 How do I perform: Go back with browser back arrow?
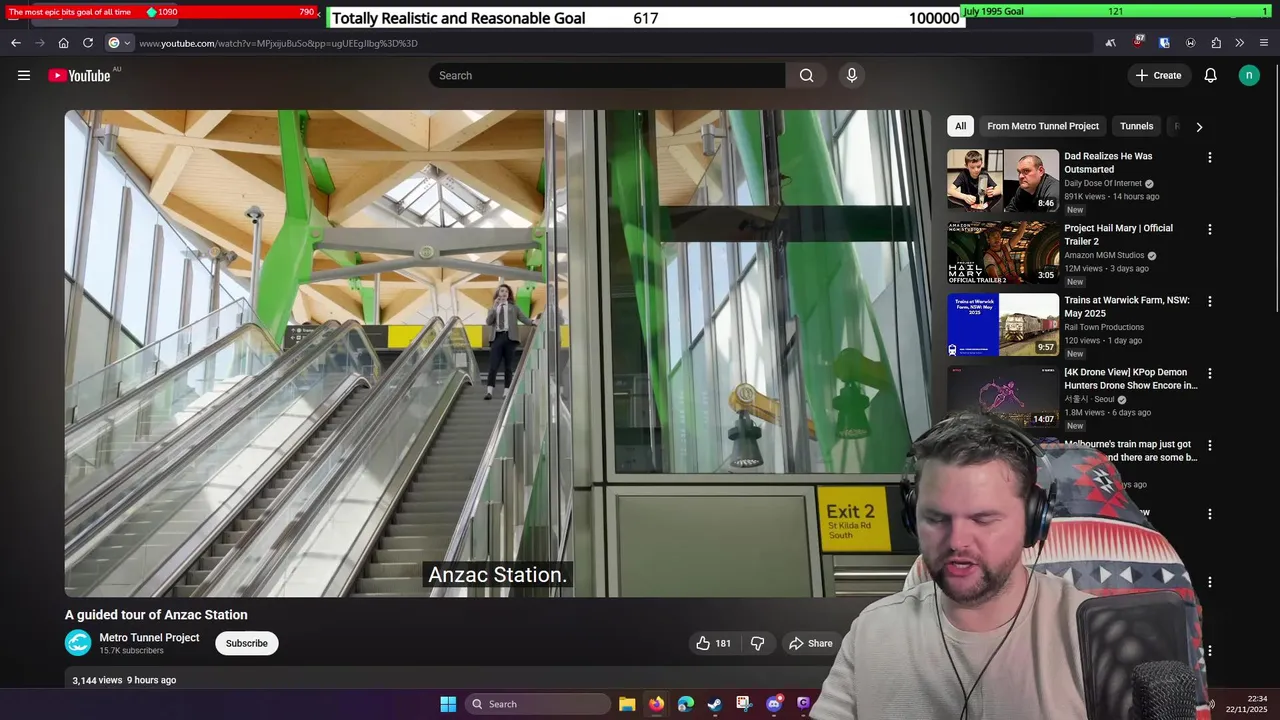tap(16, 43)
